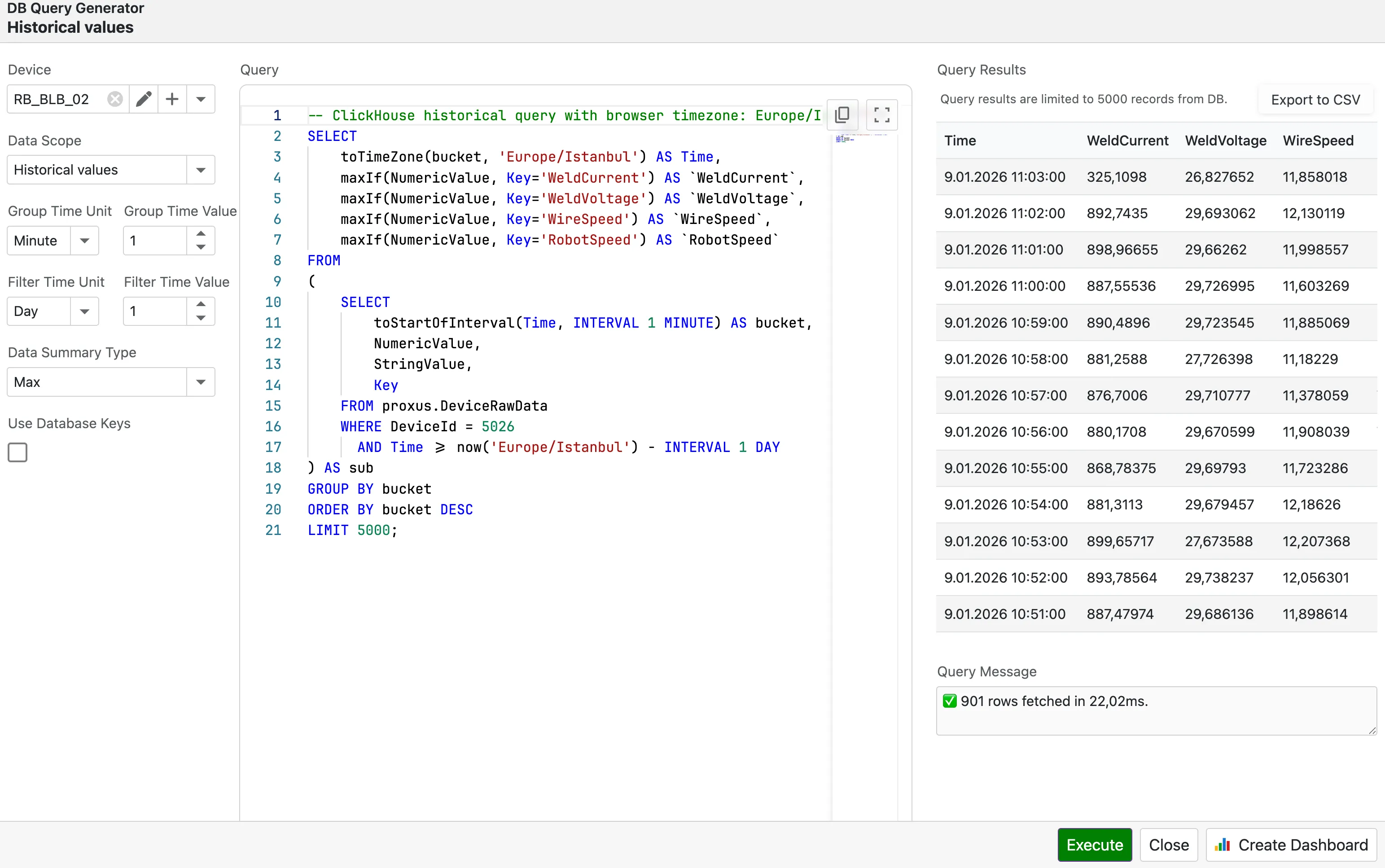Increase the Group Time Value
1385x868 pixels.
coord(200,234)
